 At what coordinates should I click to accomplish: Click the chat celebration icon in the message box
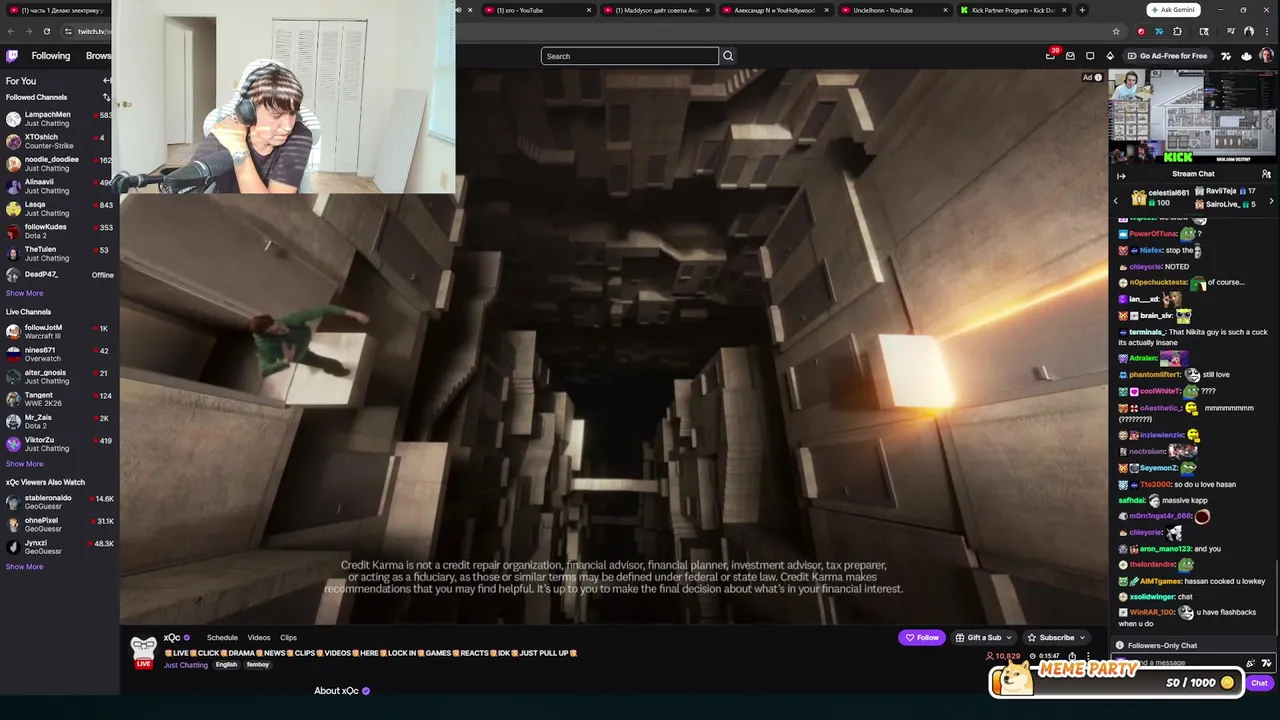tap(1250, 663)
